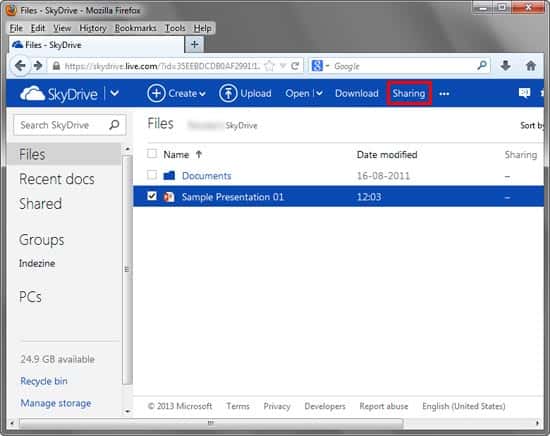
Task: Sort by Name arrow in header
Action: click(x=199, y=154)
